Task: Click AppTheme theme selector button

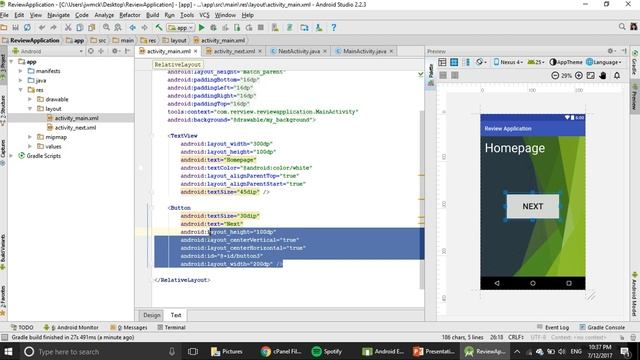Action: (566, 62)
